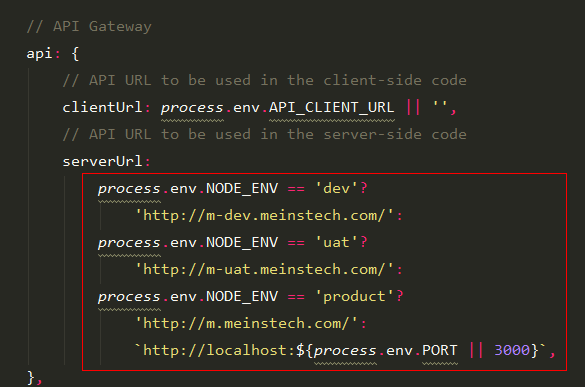Select API_CLIENT_URL variable name
The height and width of the screenshot is (387, 585).
point(331,107)
